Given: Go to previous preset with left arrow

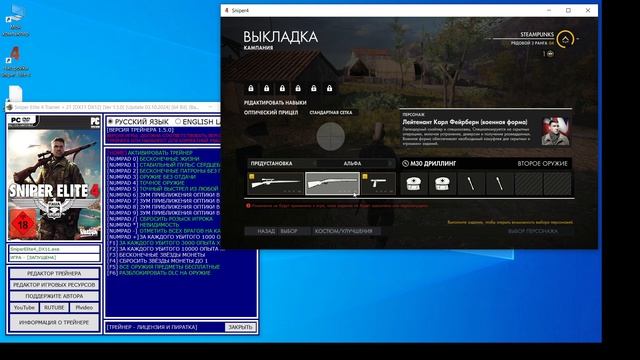Looking at the screenshot, I should 315,163.
